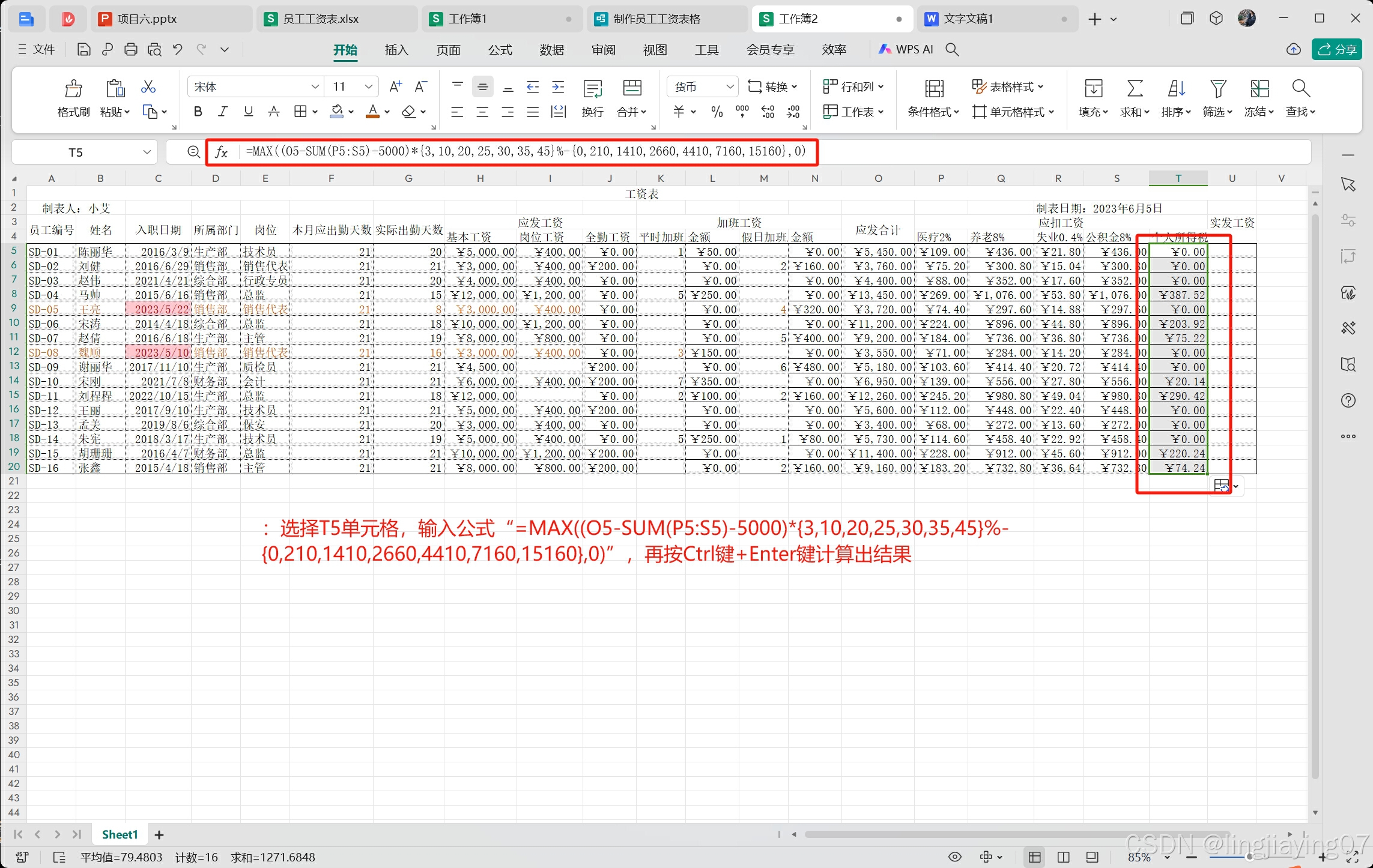Click the Freeze panes (冻结) icon

point(1259,89)
